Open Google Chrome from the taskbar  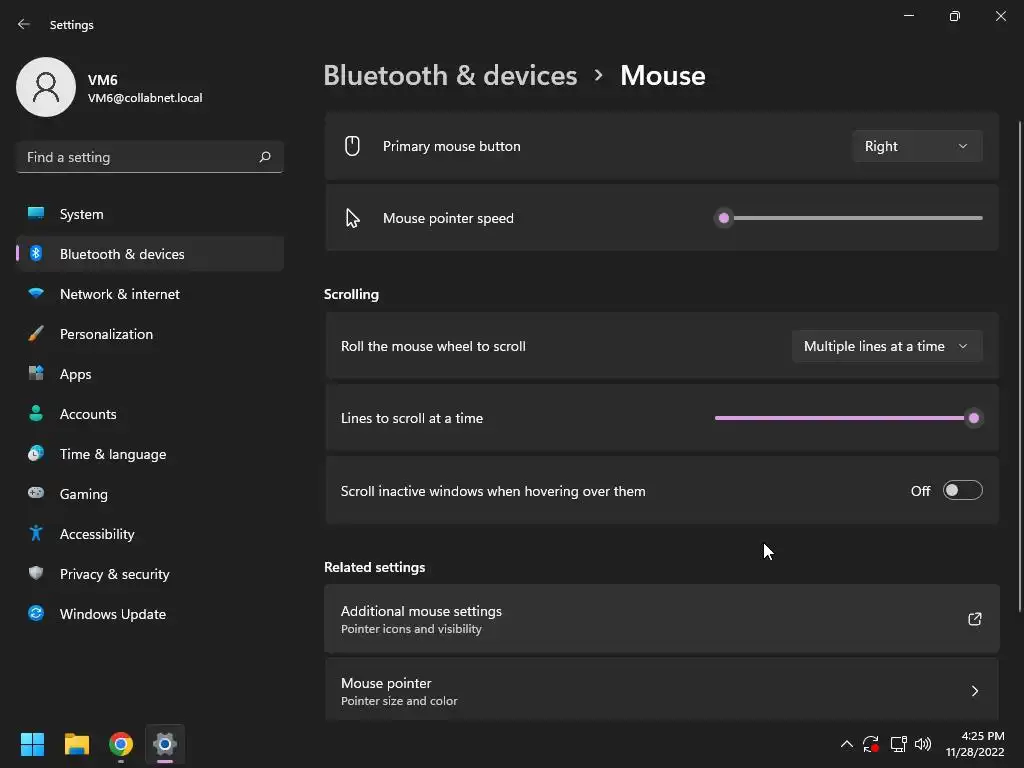(x=121, y=744)
